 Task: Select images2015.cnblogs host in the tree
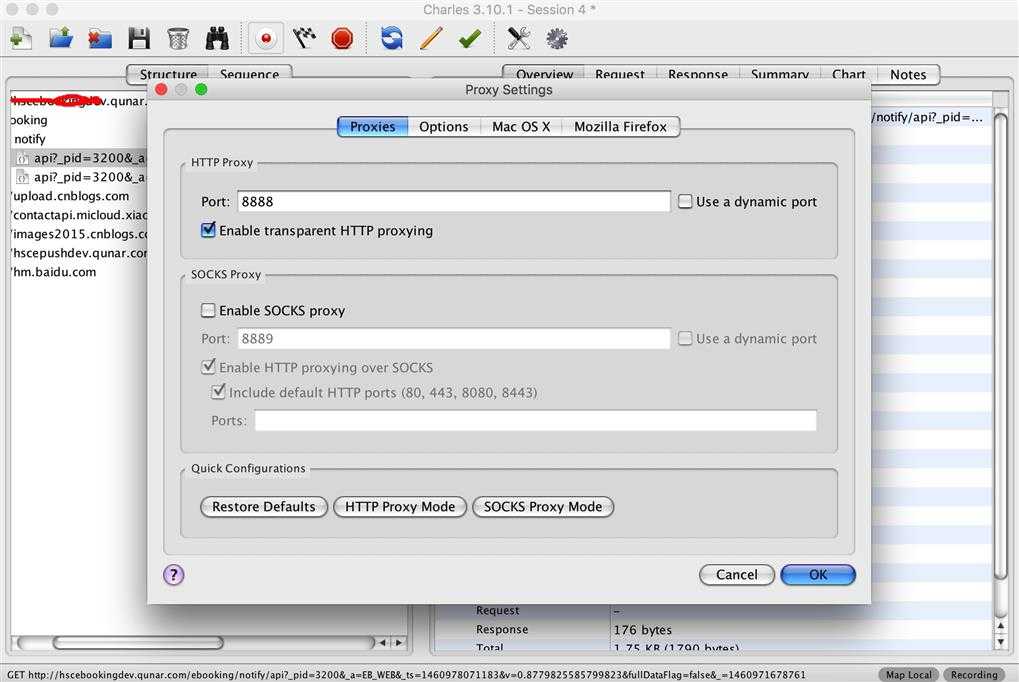coord(81,234)
